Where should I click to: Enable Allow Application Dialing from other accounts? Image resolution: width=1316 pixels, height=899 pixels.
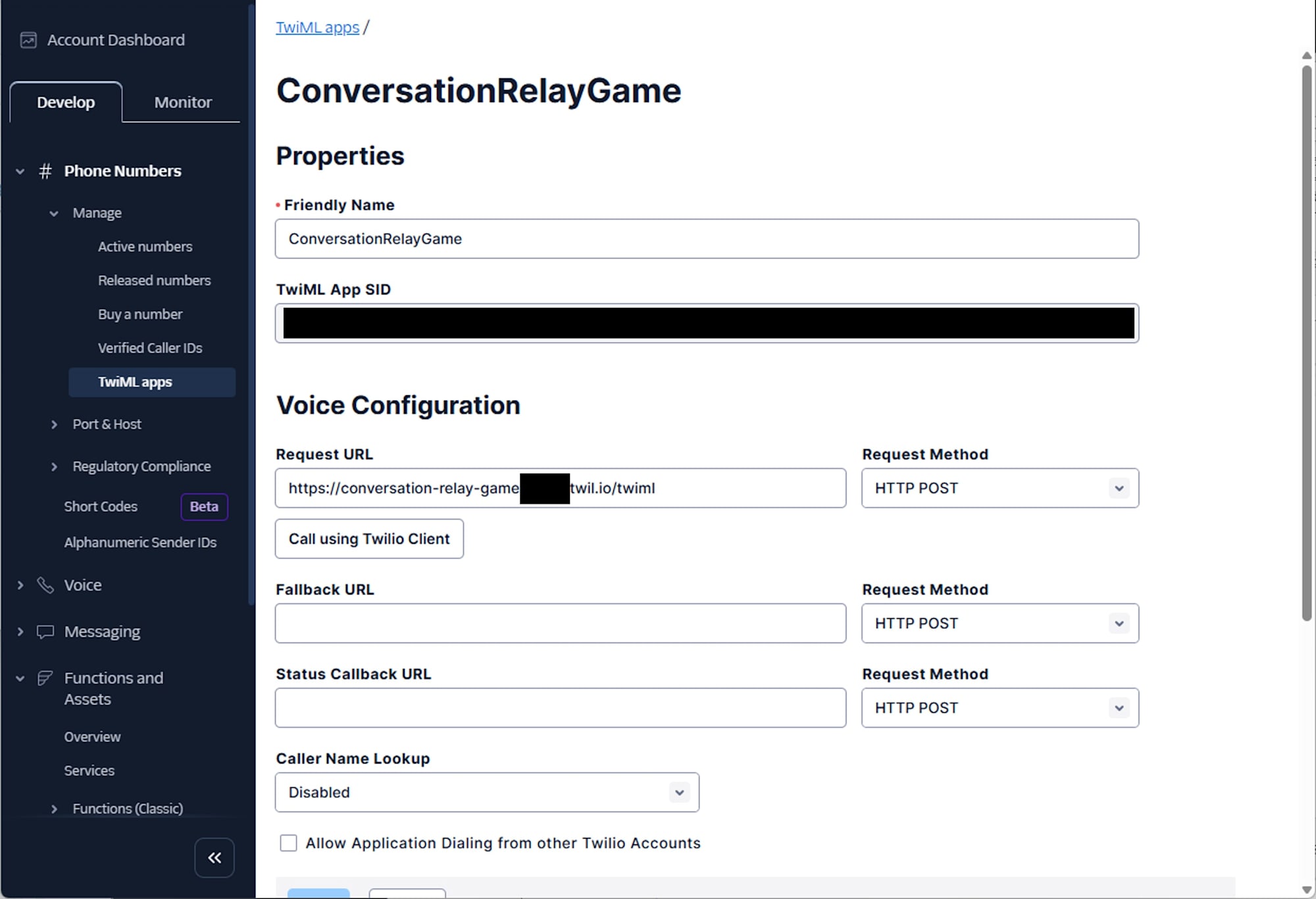click(288, 843)
